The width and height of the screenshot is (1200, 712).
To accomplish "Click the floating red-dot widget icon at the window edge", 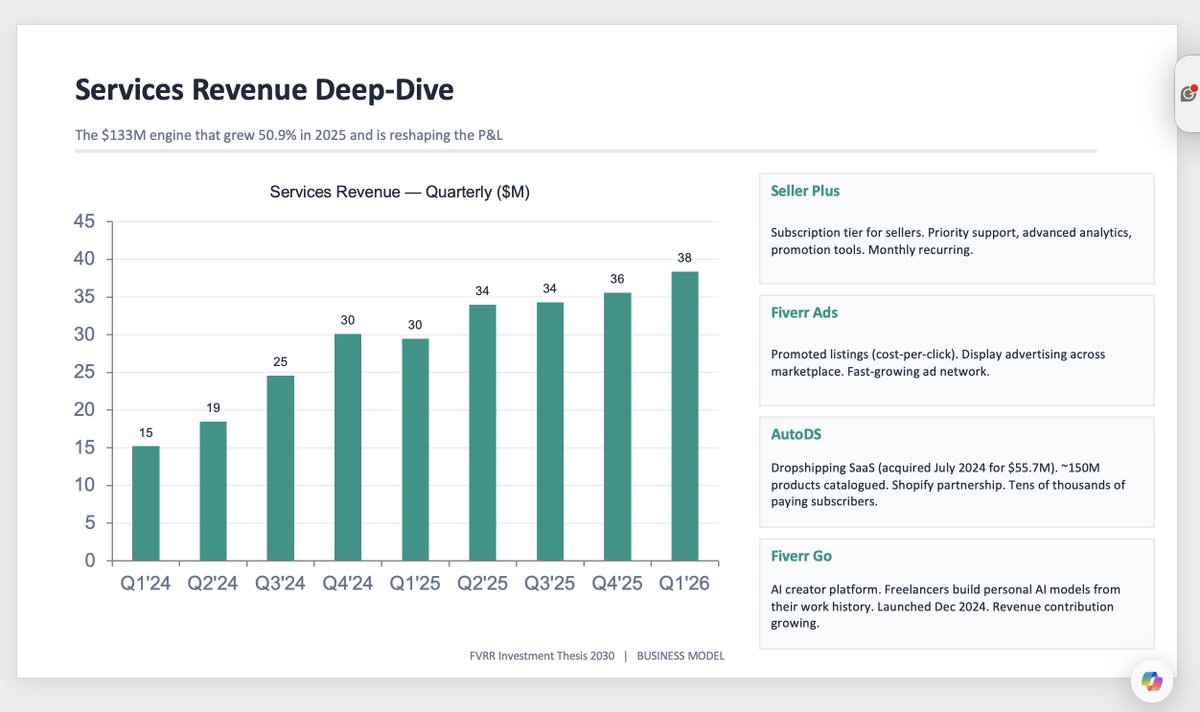I will (1188, 93).
